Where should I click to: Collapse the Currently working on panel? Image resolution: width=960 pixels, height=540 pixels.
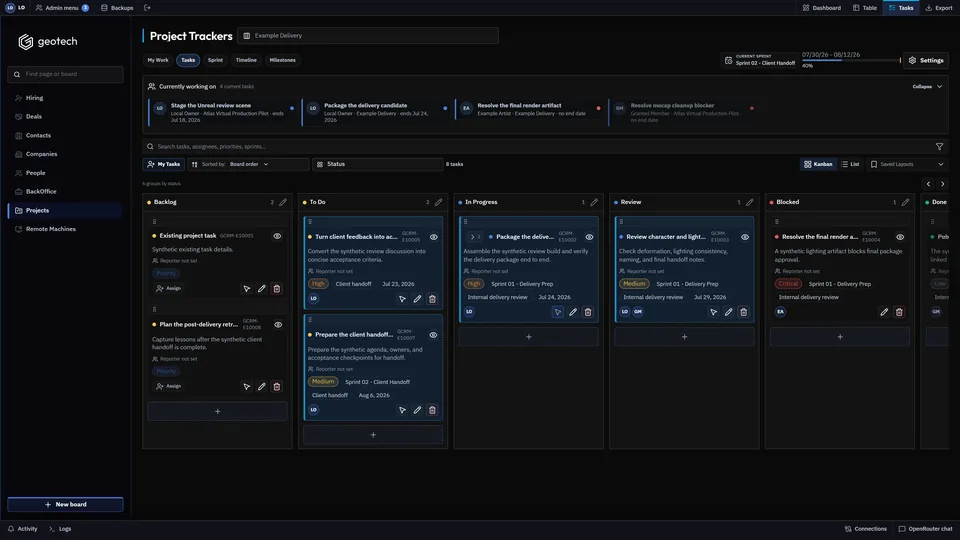pyautogui.click(x=928, y=86)
